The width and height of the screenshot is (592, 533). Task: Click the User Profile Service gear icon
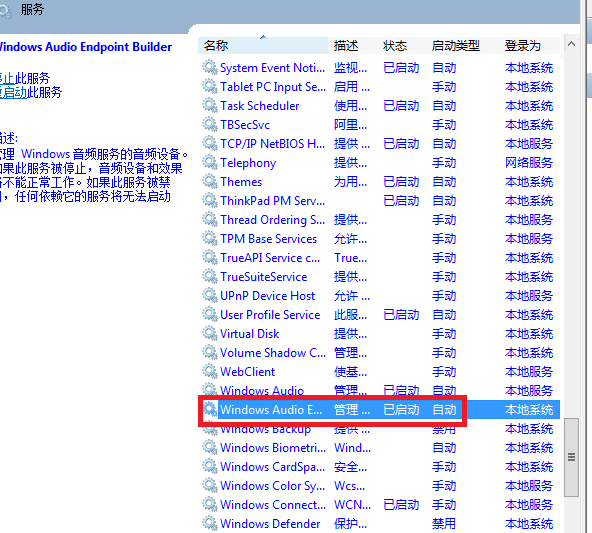point(210,314)
